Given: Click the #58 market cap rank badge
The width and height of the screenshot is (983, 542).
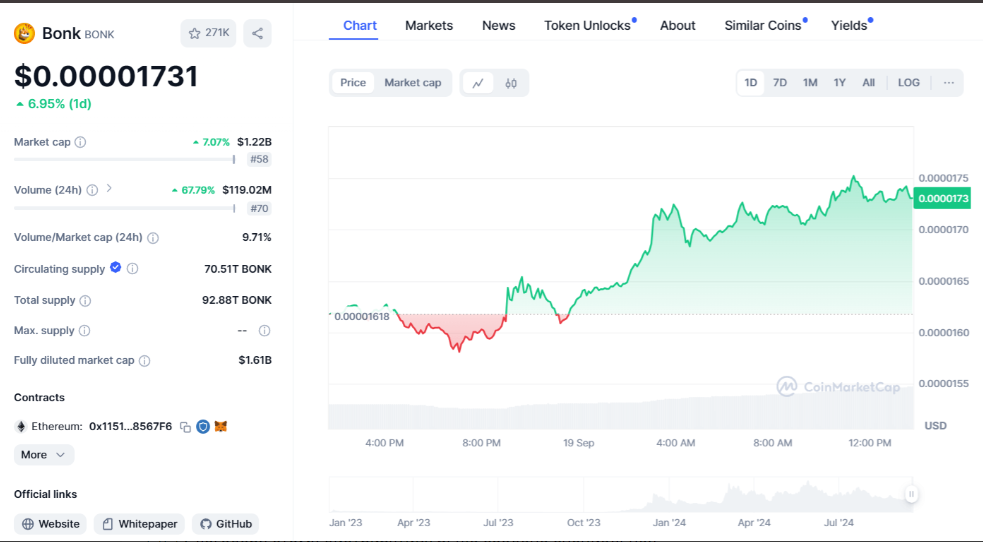Looking at the screenshot, I should [259, 159].
